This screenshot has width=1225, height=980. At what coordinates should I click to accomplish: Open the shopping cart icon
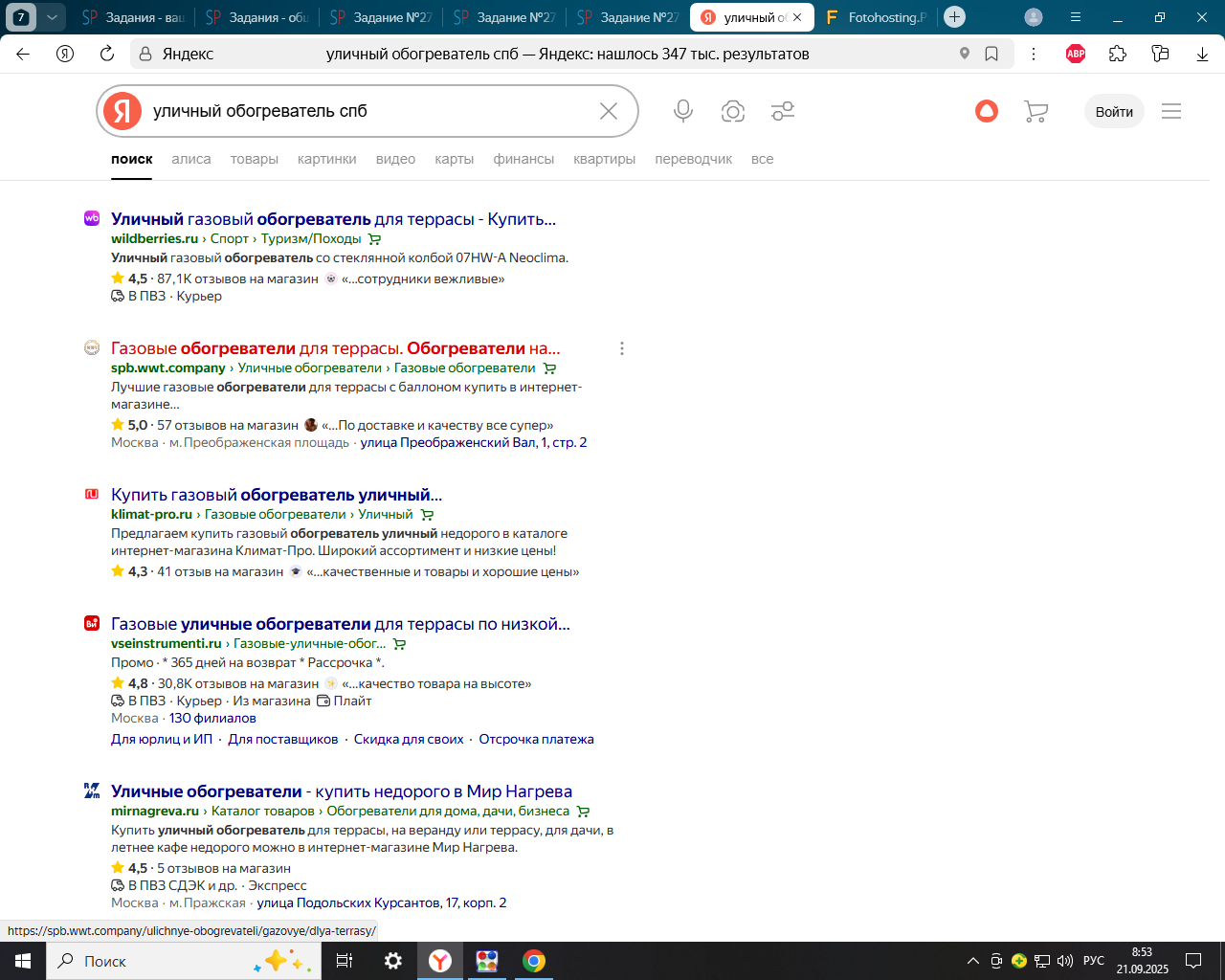point(1036,111)
